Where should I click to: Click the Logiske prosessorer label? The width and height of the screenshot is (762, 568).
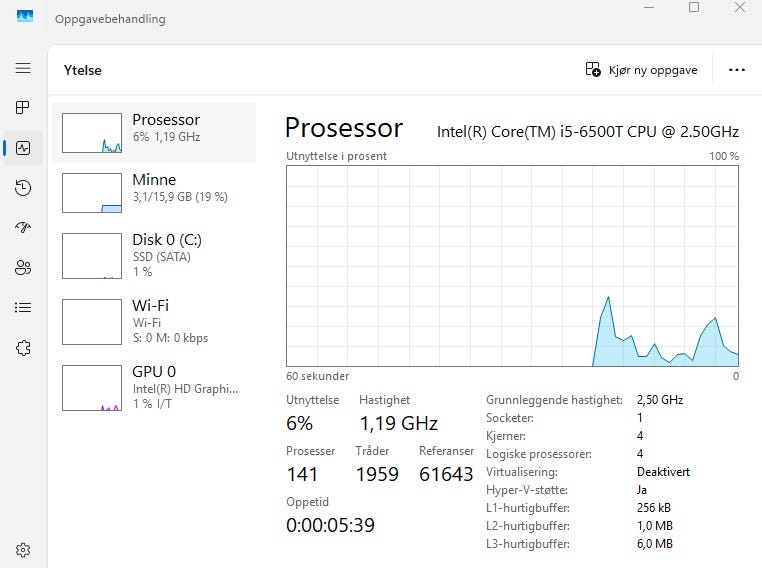pos(539,454)
